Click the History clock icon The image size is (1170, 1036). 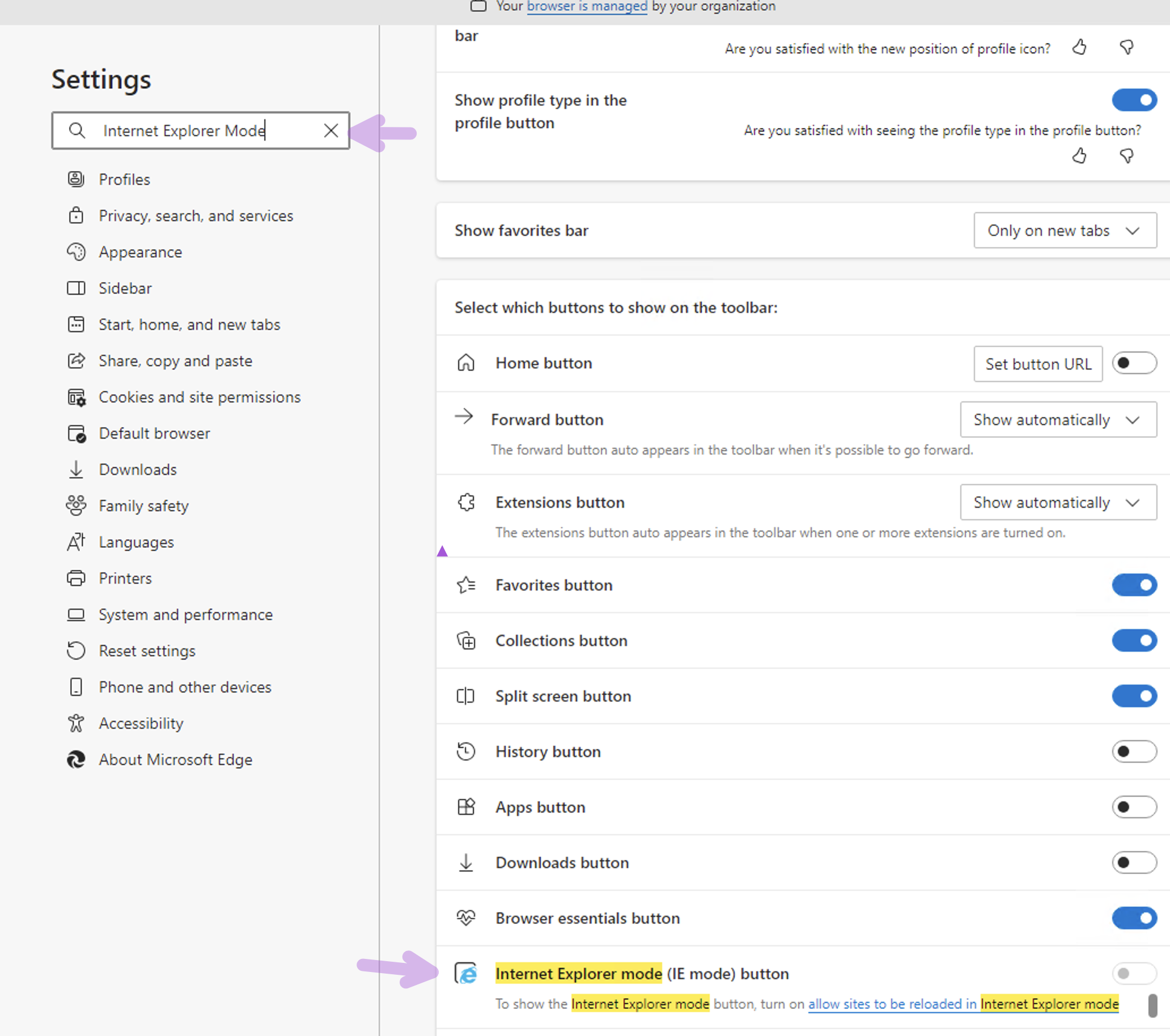click(466, 751)
